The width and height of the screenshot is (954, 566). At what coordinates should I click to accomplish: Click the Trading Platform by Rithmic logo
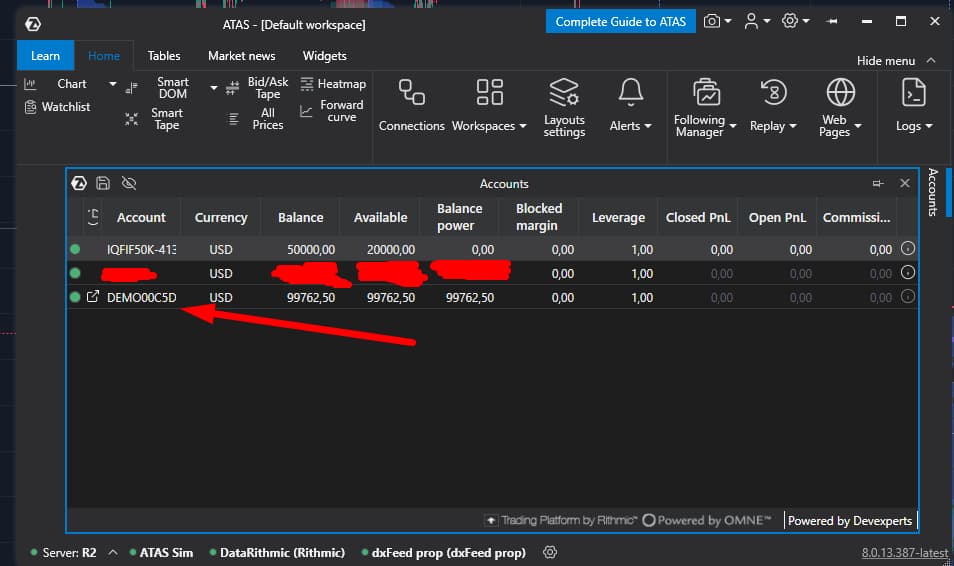pyautogui.click(x=560, y=520)
